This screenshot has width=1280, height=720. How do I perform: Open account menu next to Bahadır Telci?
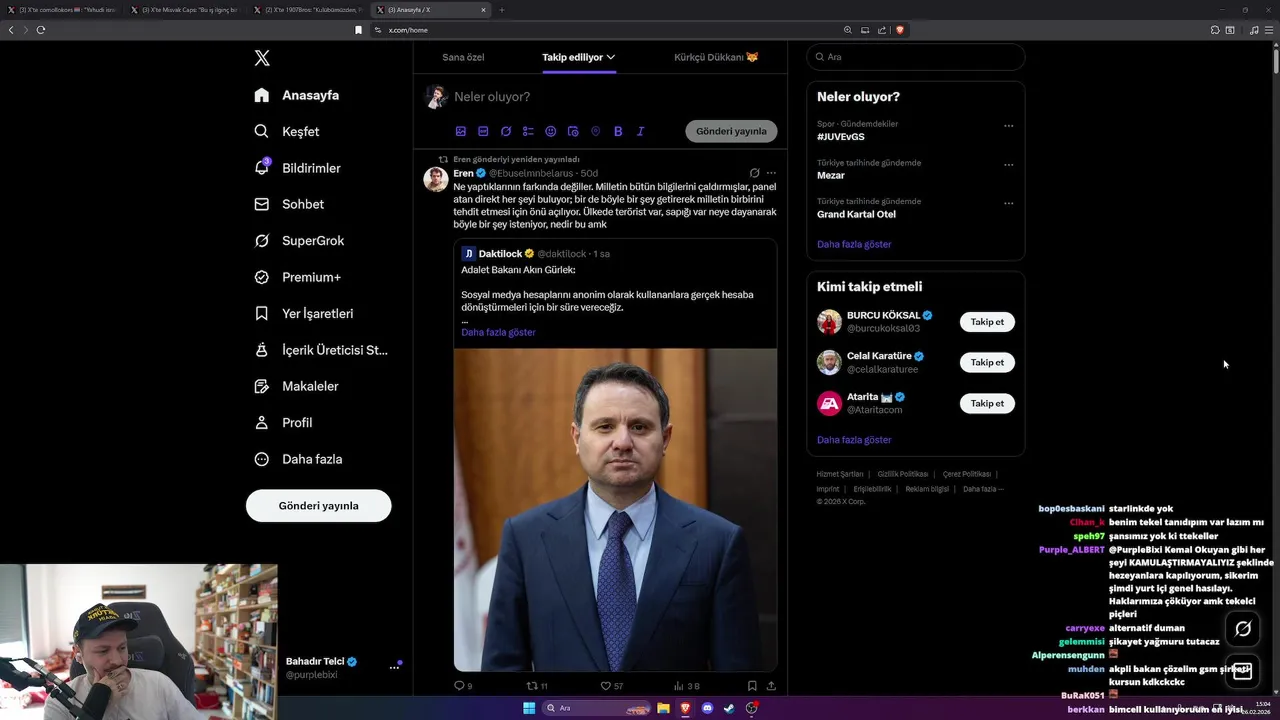(394, 667)
